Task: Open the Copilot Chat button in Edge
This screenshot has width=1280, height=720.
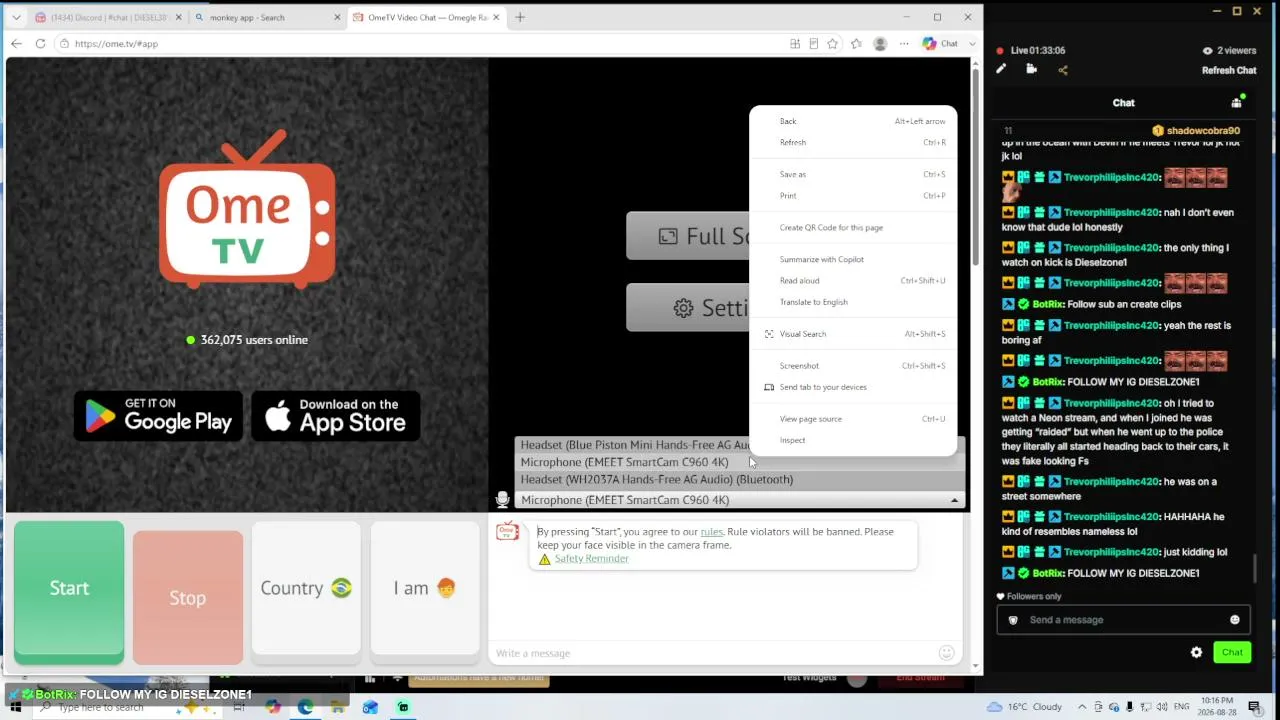Action: pos(940,44)
